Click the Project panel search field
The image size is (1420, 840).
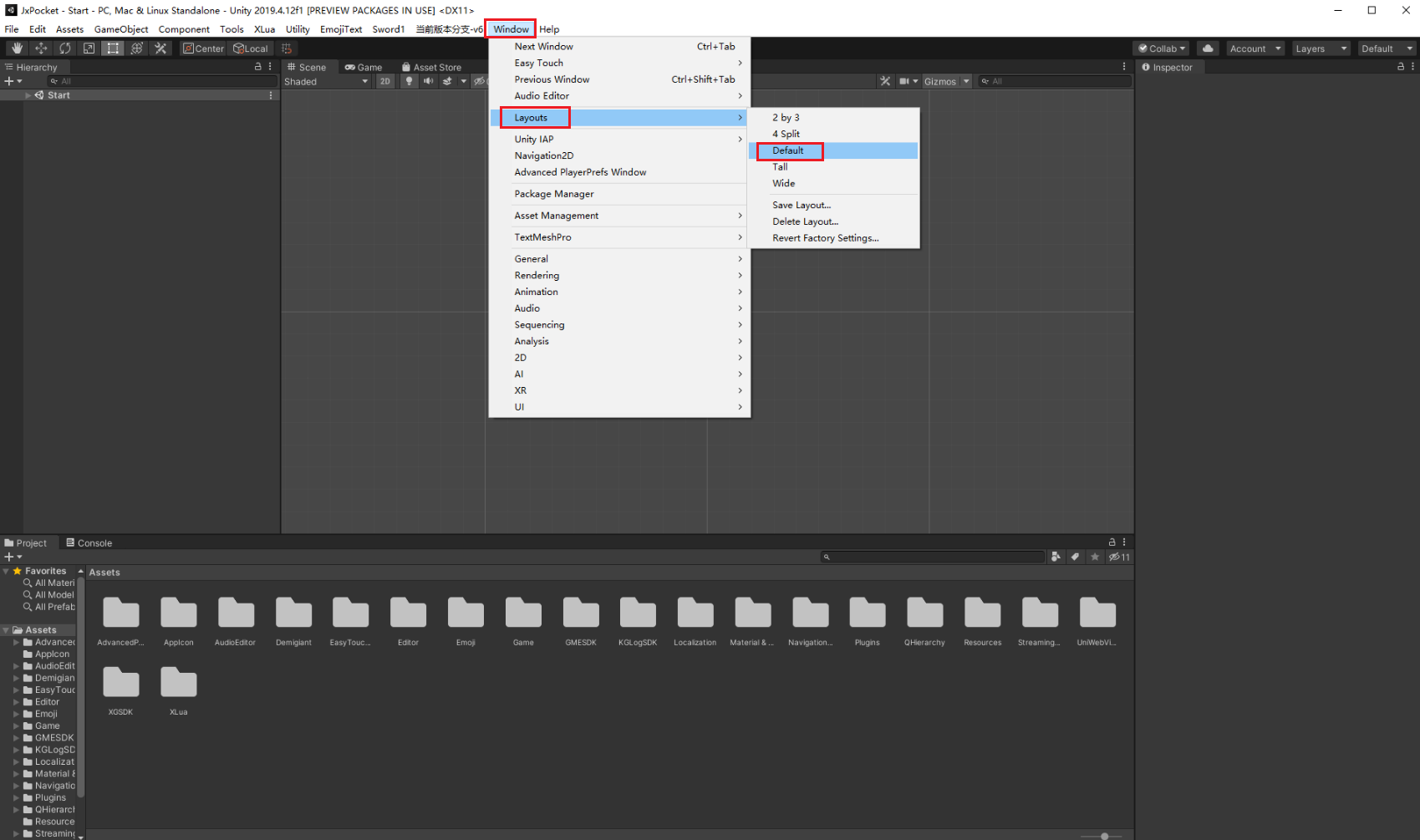932,557
